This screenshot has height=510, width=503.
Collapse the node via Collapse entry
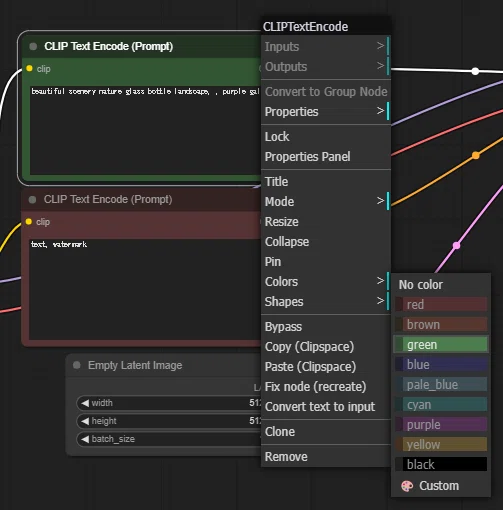(x=326, y=241)
